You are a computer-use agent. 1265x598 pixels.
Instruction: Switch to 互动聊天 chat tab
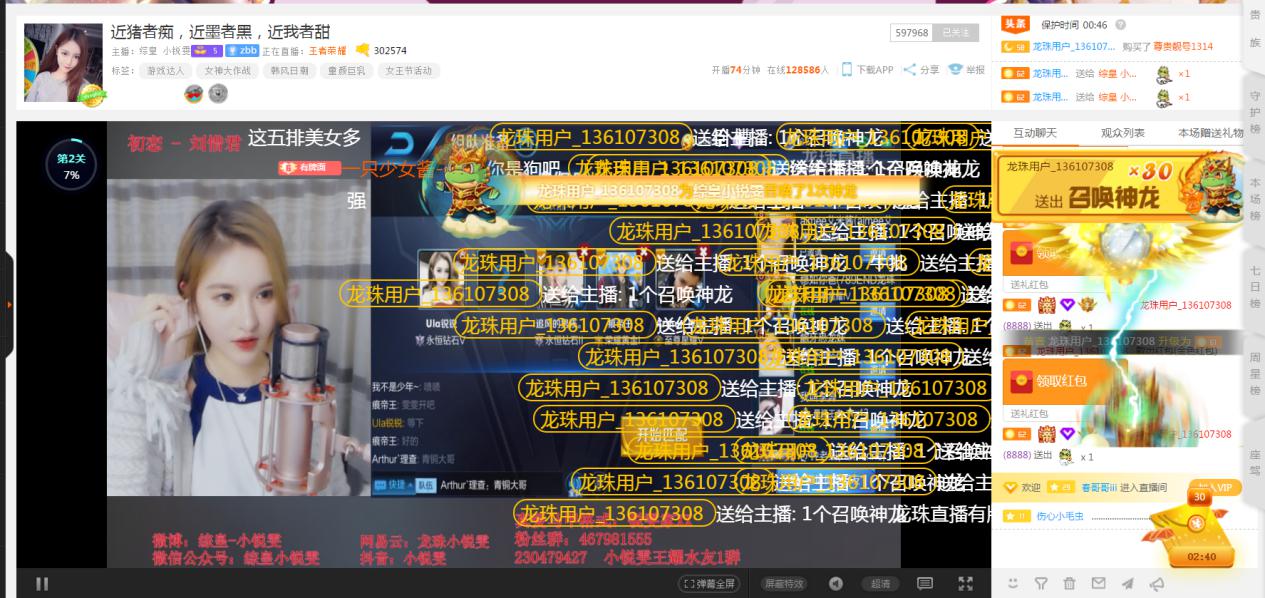click(1034, 133)
